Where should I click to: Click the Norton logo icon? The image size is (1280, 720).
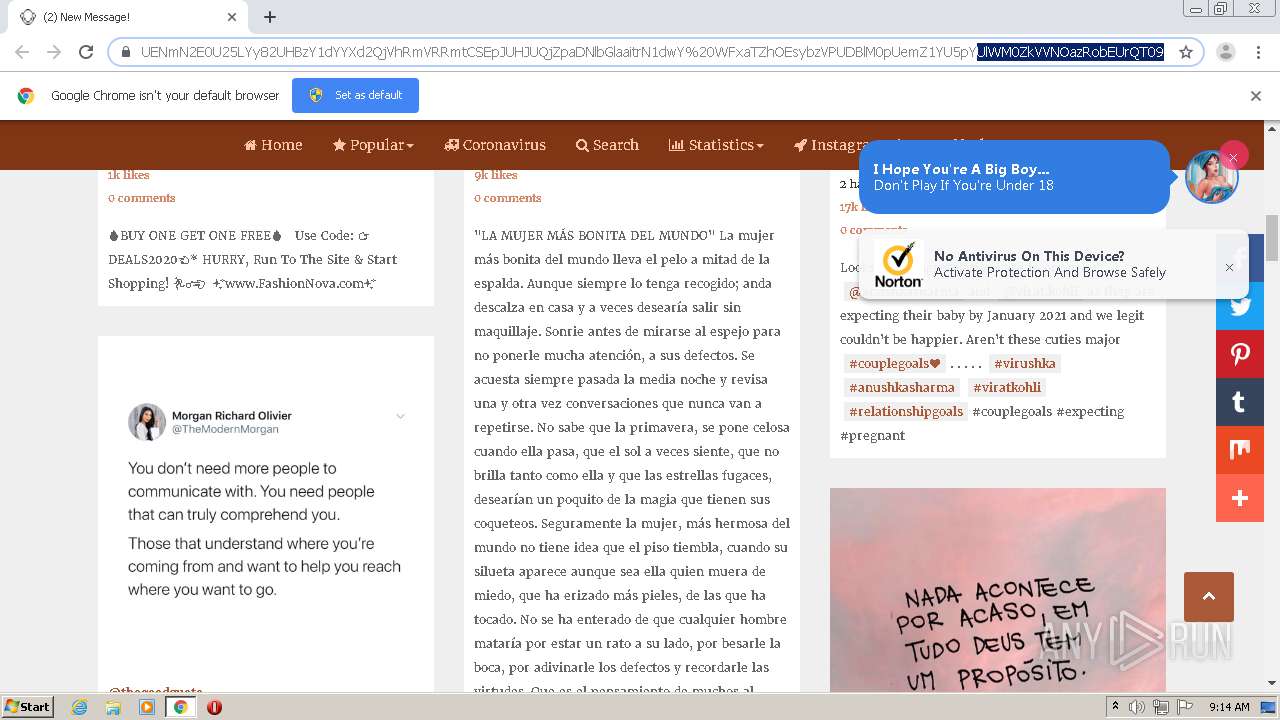tap(898, 265)
